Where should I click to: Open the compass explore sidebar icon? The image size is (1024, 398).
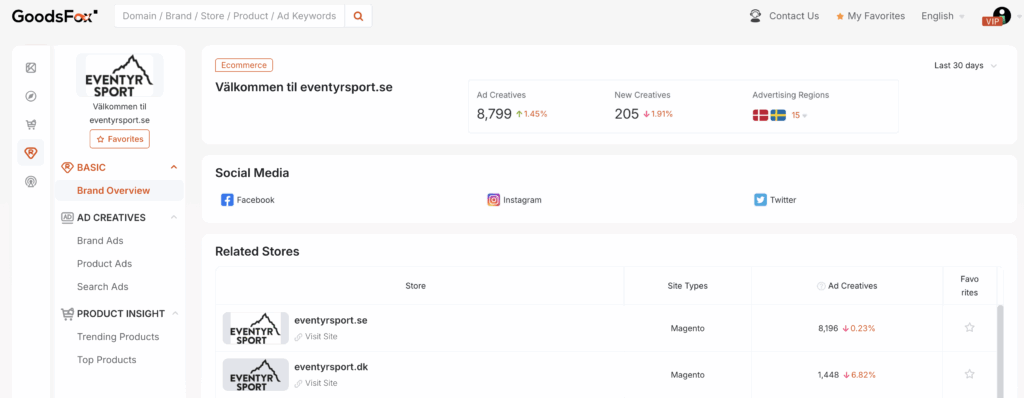31,97
